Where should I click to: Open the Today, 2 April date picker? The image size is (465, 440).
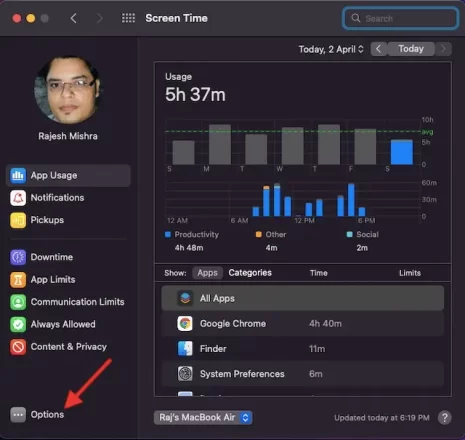pyautogui.click(x=331, y=49)
